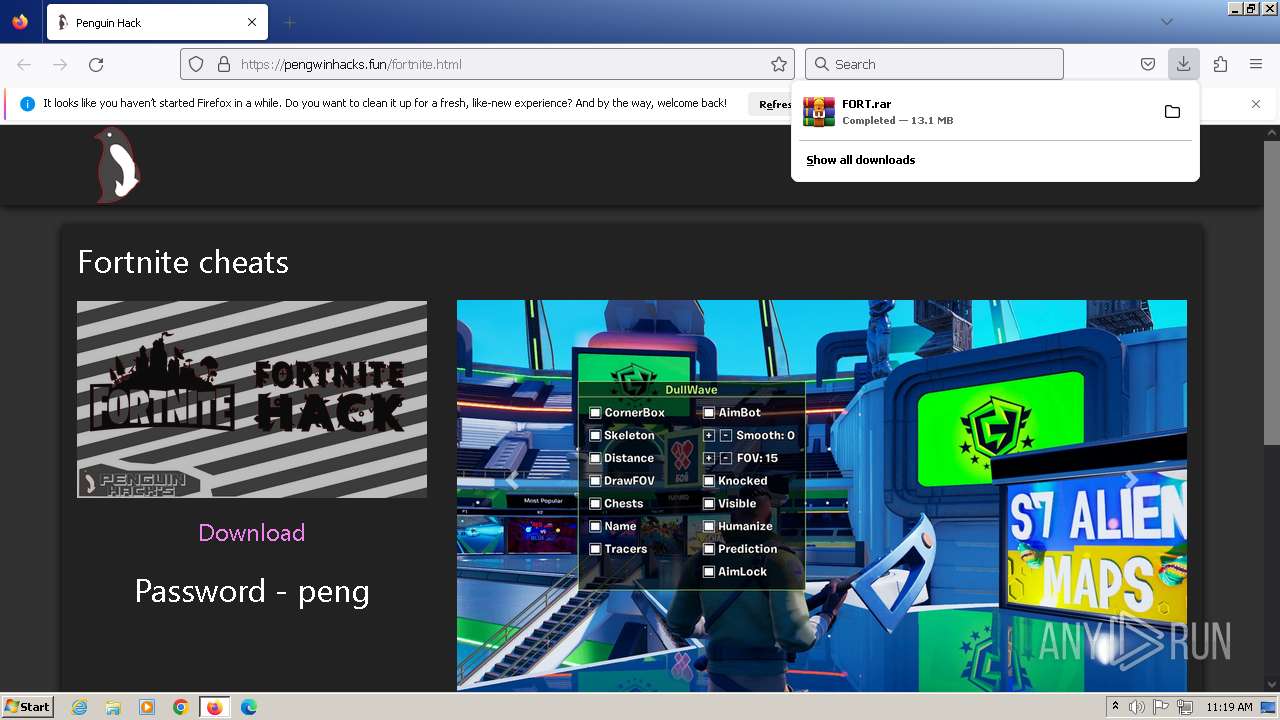The height and width of the screenshot is (720, 1280).
Task: Increase Smooth with plus button
Action: 709,435
